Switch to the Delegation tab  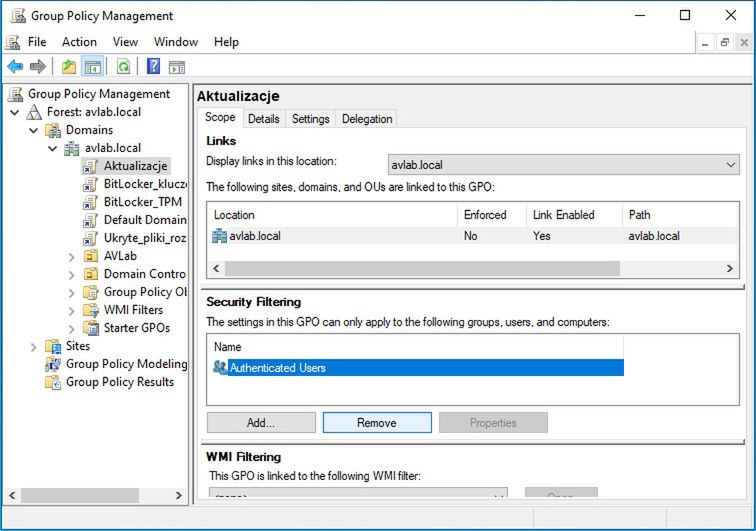[x=367, y=119]
